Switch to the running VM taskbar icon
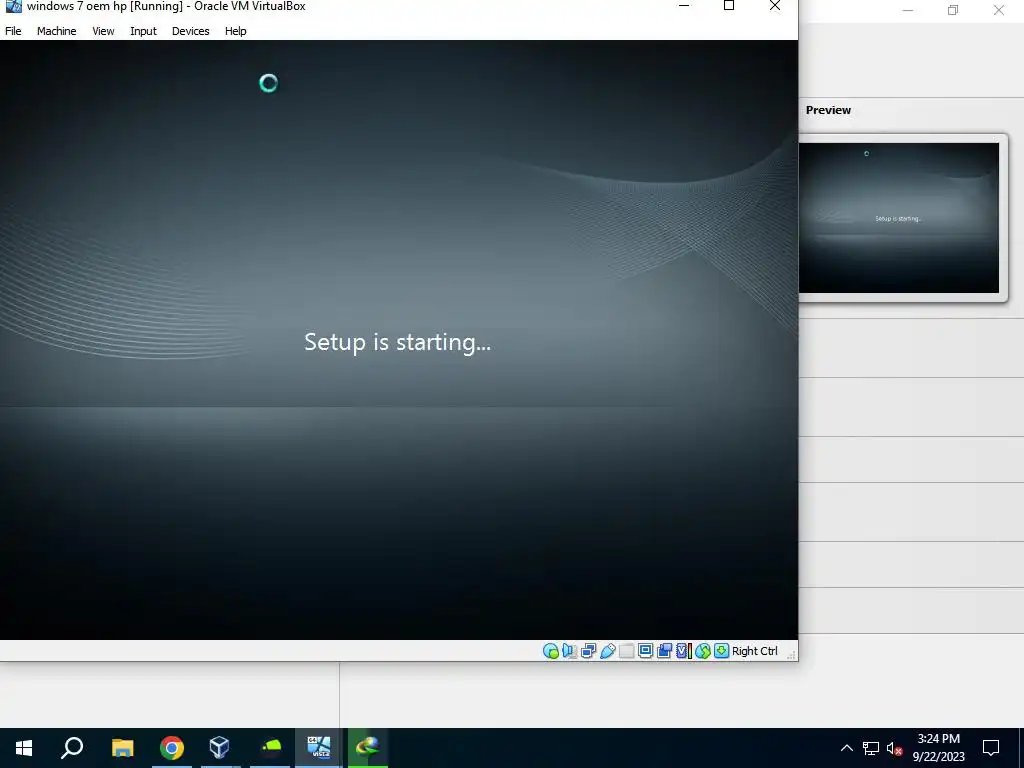 pyautogui.click(x=319, y=748)
